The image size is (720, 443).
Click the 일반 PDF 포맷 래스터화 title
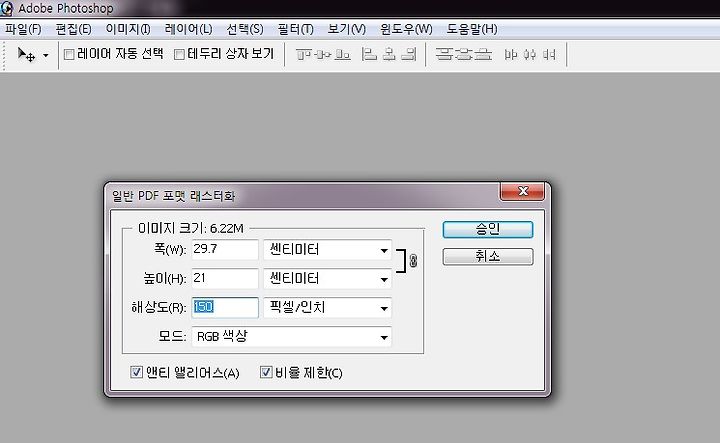pyautogui.click(x=174, y=196)
